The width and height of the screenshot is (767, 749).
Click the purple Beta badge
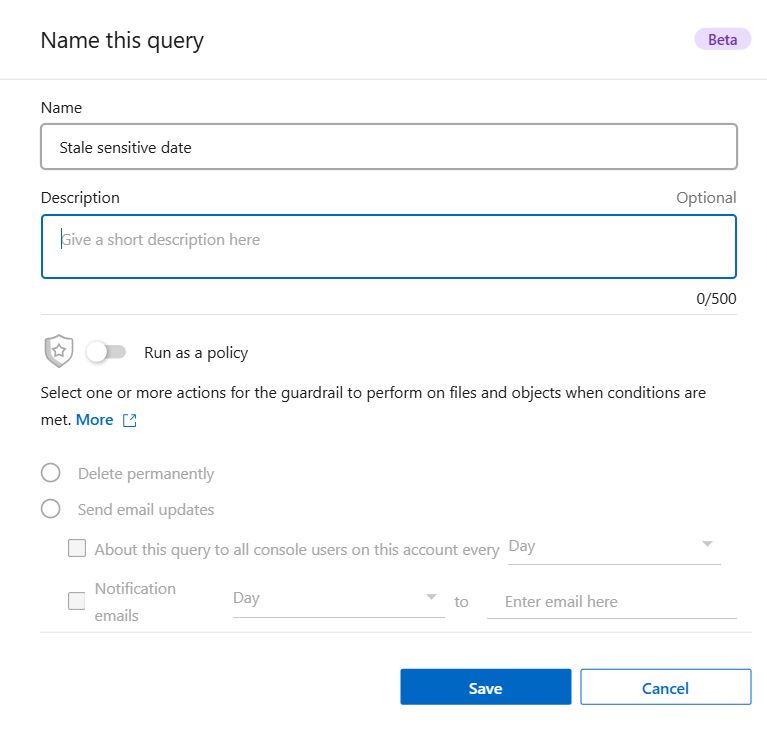[x=722, y=40]
